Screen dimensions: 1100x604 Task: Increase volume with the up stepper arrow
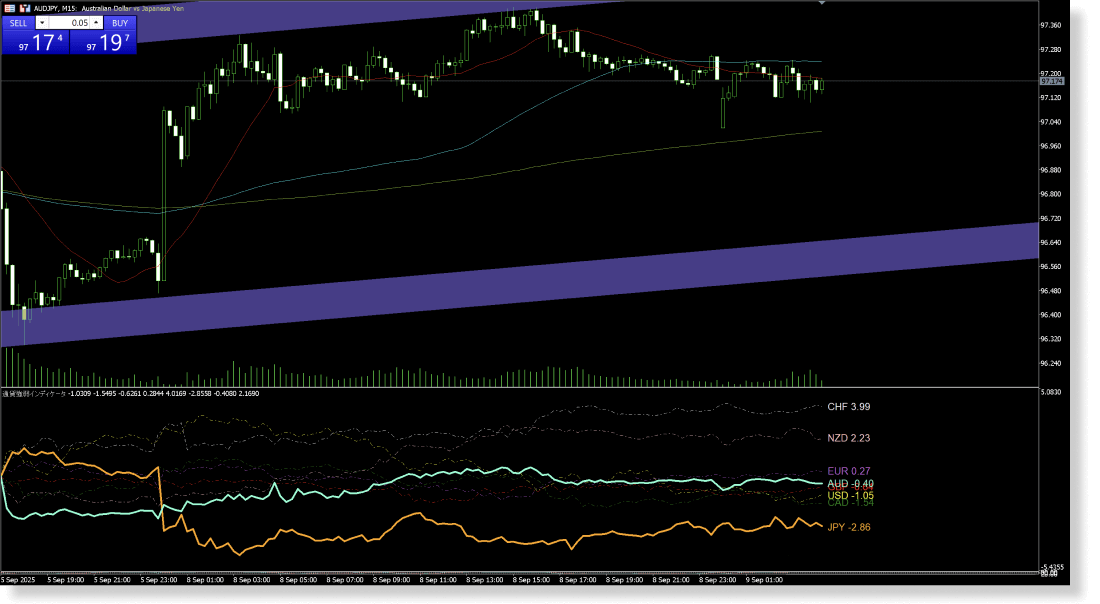[x=96, y=23]
